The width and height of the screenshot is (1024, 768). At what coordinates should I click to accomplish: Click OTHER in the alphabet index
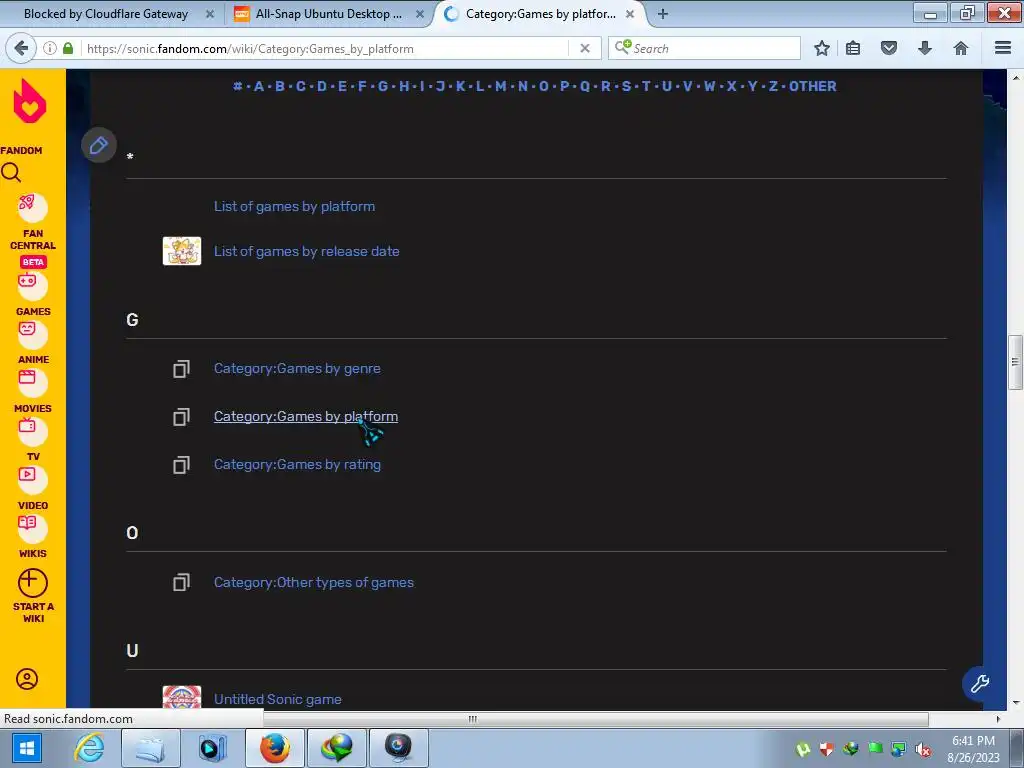tap(812, 86)
